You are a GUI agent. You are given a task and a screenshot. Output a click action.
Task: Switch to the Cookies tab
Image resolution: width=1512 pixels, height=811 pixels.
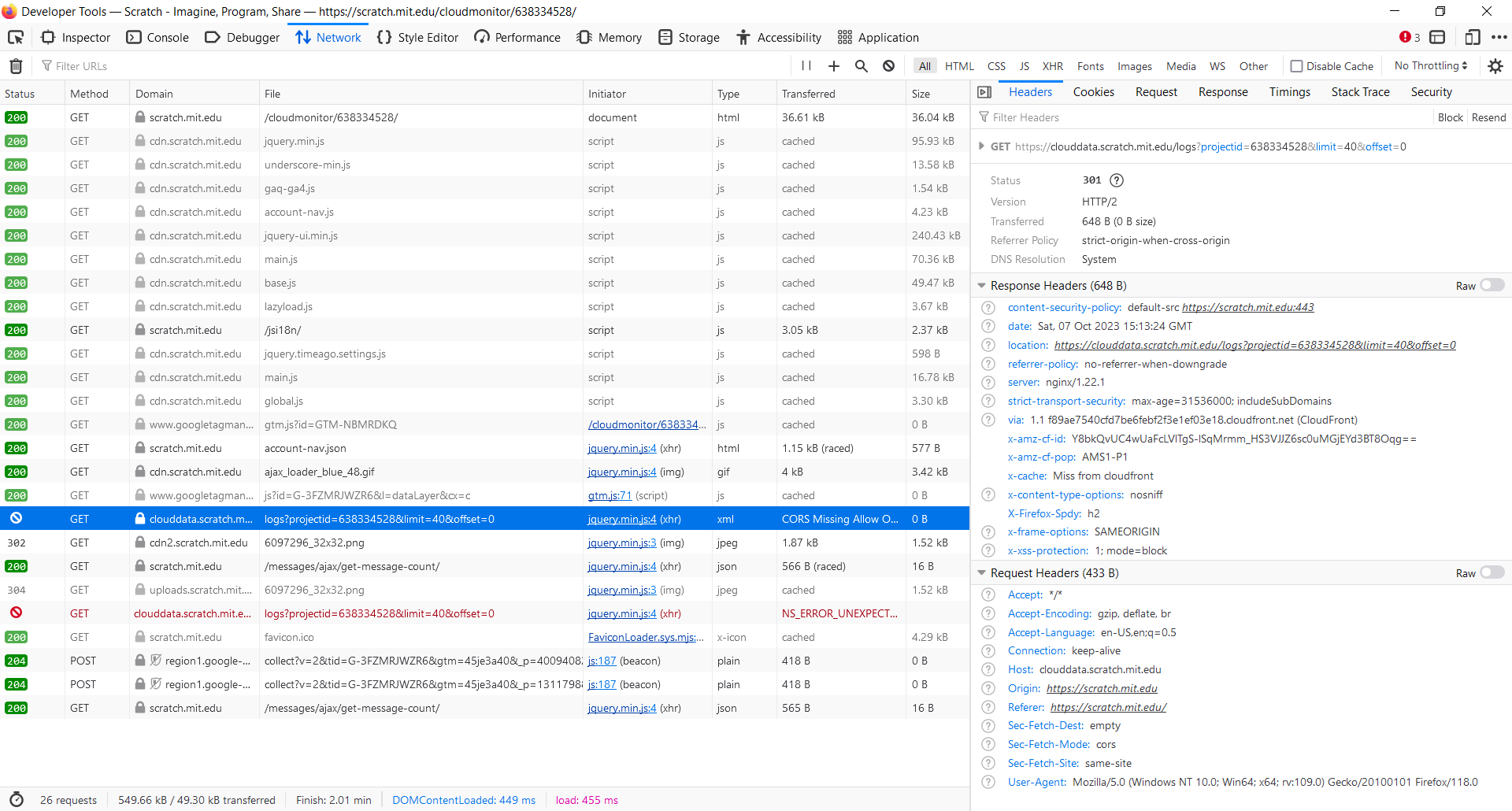(x=1093, y=92)
